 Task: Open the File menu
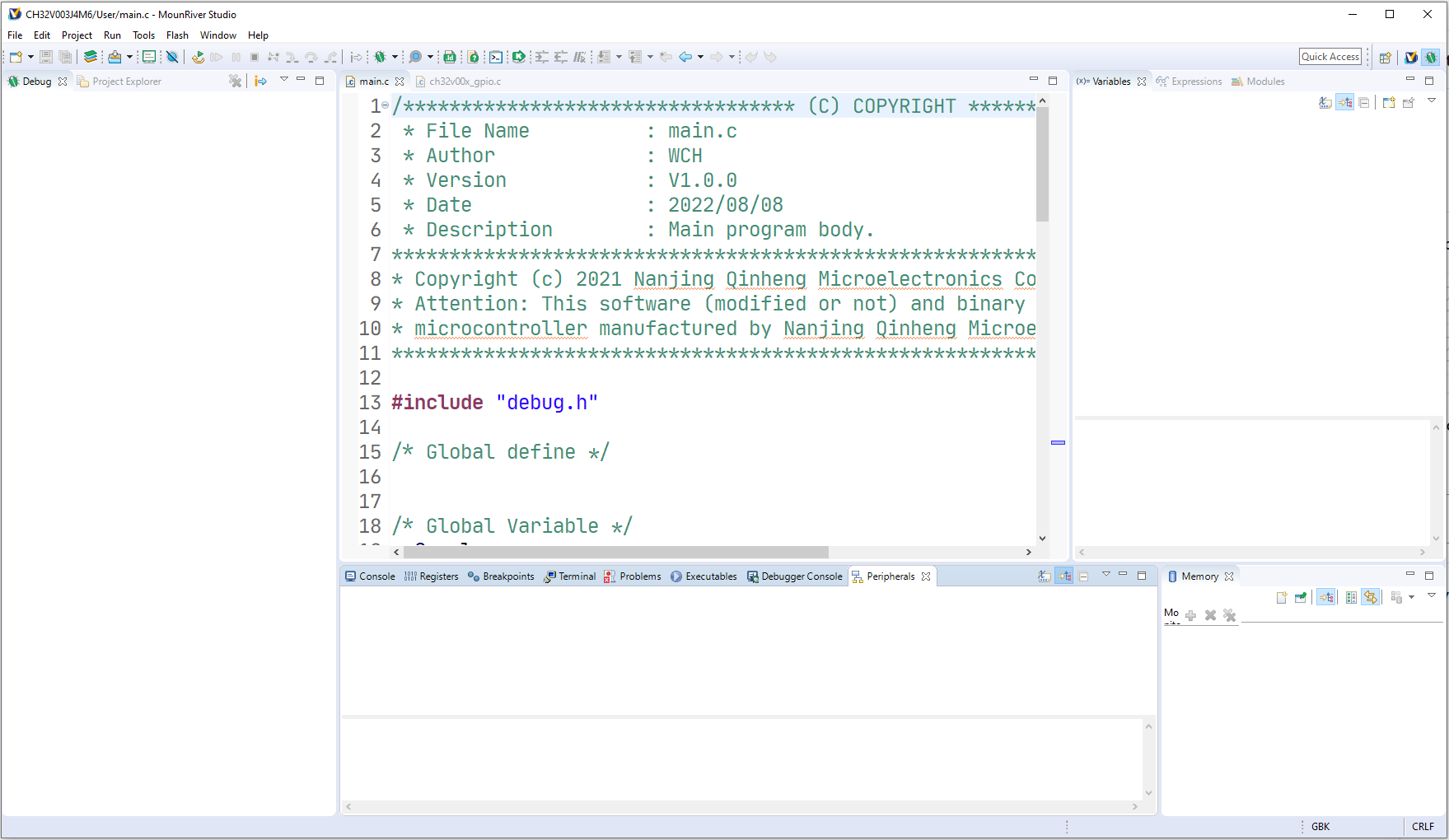[15, 35]
